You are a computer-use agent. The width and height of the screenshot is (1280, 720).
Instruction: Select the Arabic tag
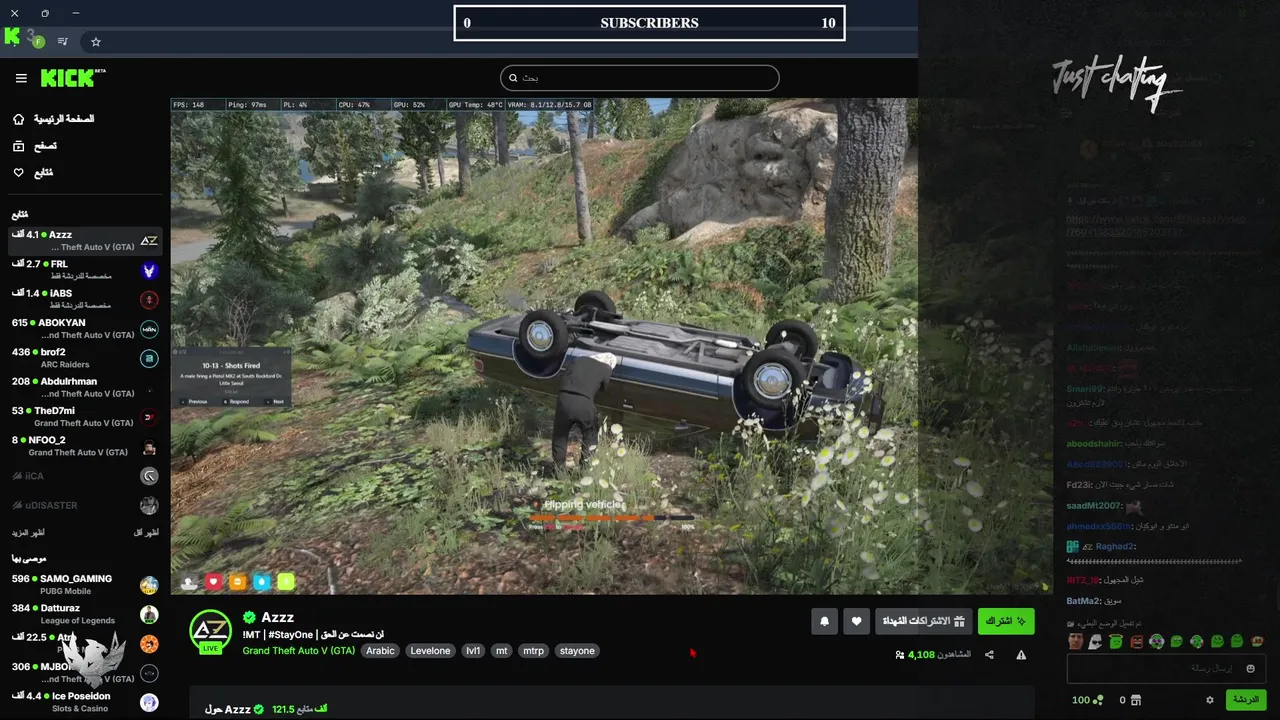(380, 651)
